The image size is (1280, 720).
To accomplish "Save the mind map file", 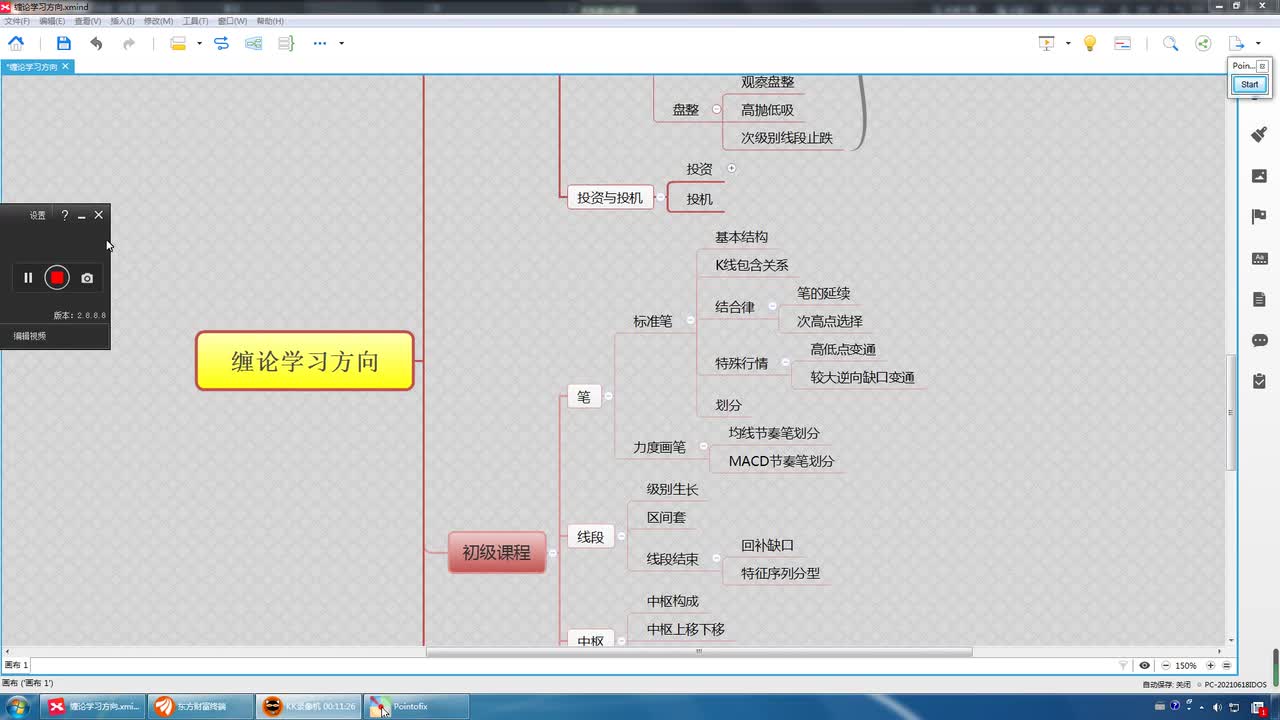I will 64,43.
